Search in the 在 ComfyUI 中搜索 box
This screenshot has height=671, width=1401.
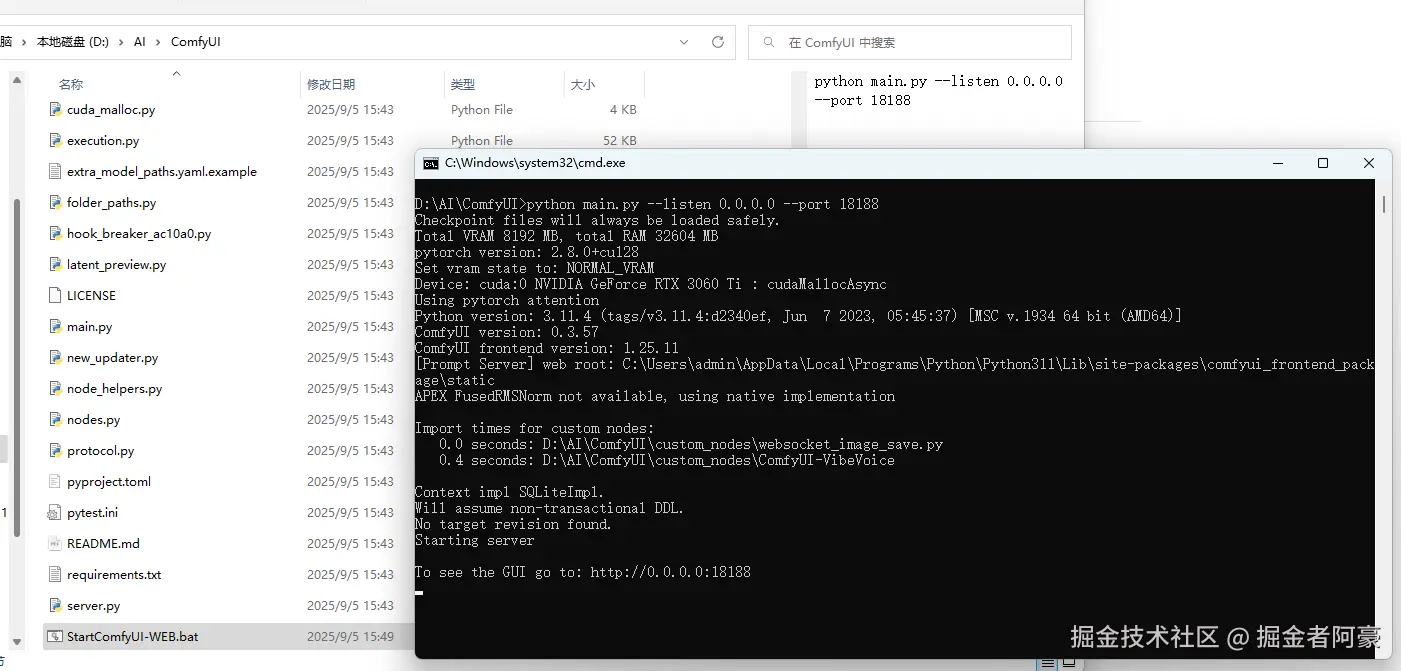(910, 42)
